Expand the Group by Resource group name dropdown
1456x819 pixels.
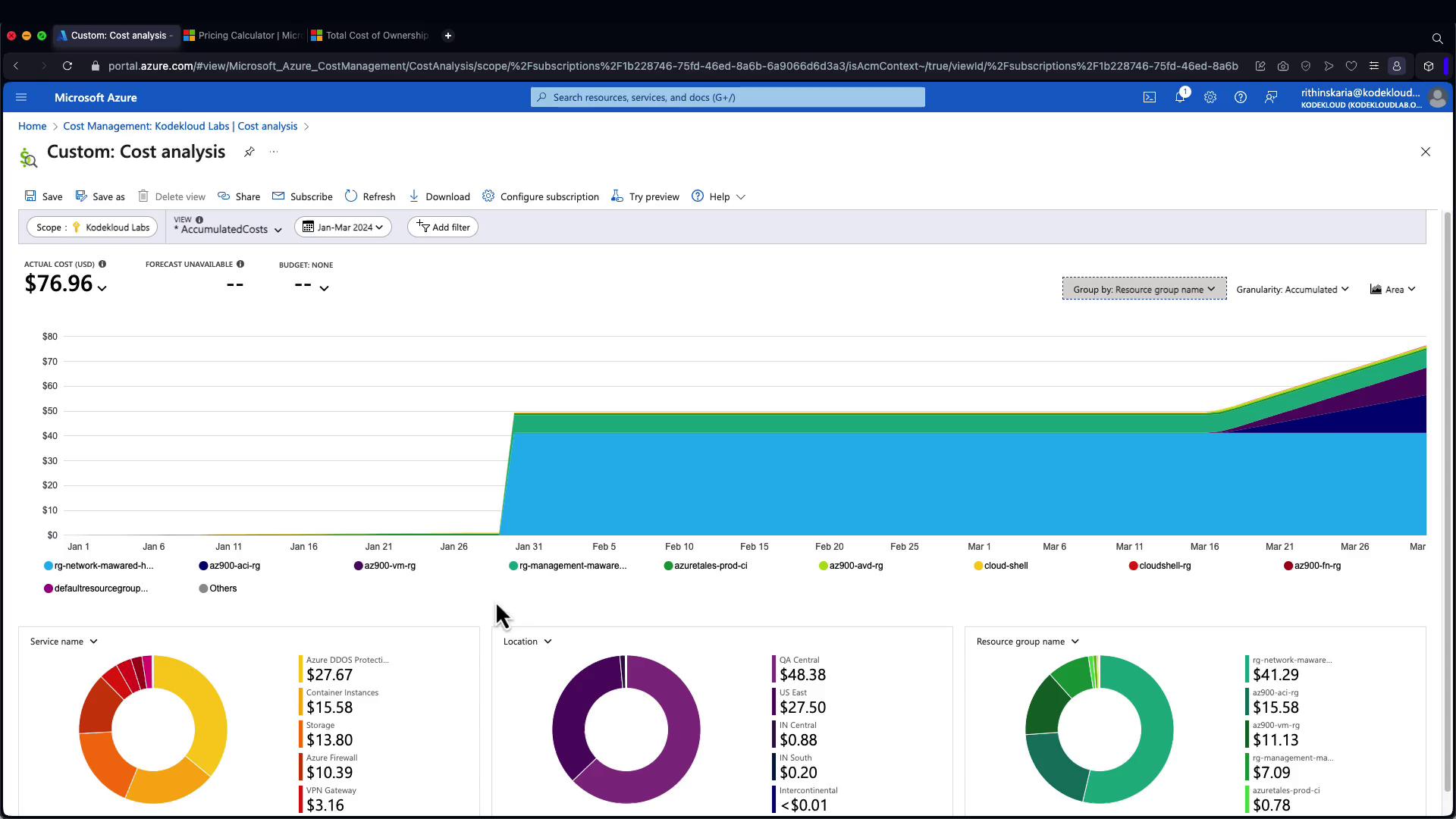point(1144,289)
